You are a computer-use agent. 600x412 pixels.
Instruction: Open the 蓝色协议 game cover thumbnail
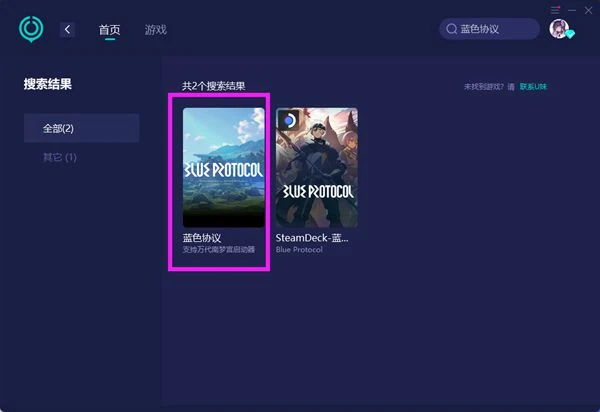(x=224, y=168)
